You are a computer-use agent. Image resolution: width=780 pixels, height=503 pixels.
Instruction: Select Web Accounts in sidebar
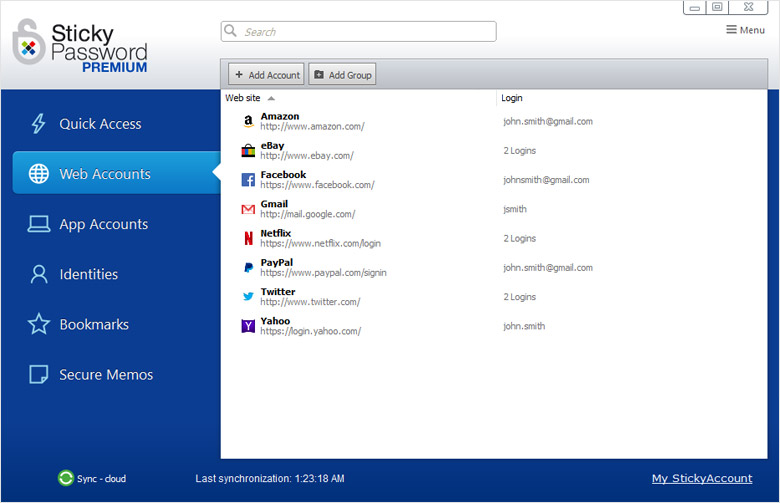coord(116,173)
